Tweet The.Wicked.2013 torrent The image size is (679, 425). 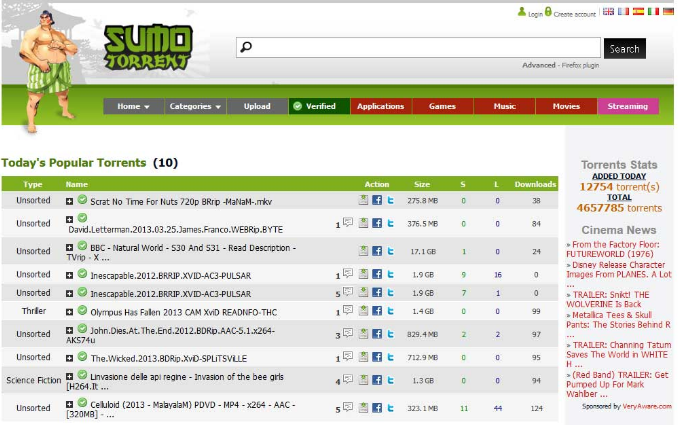390,357
